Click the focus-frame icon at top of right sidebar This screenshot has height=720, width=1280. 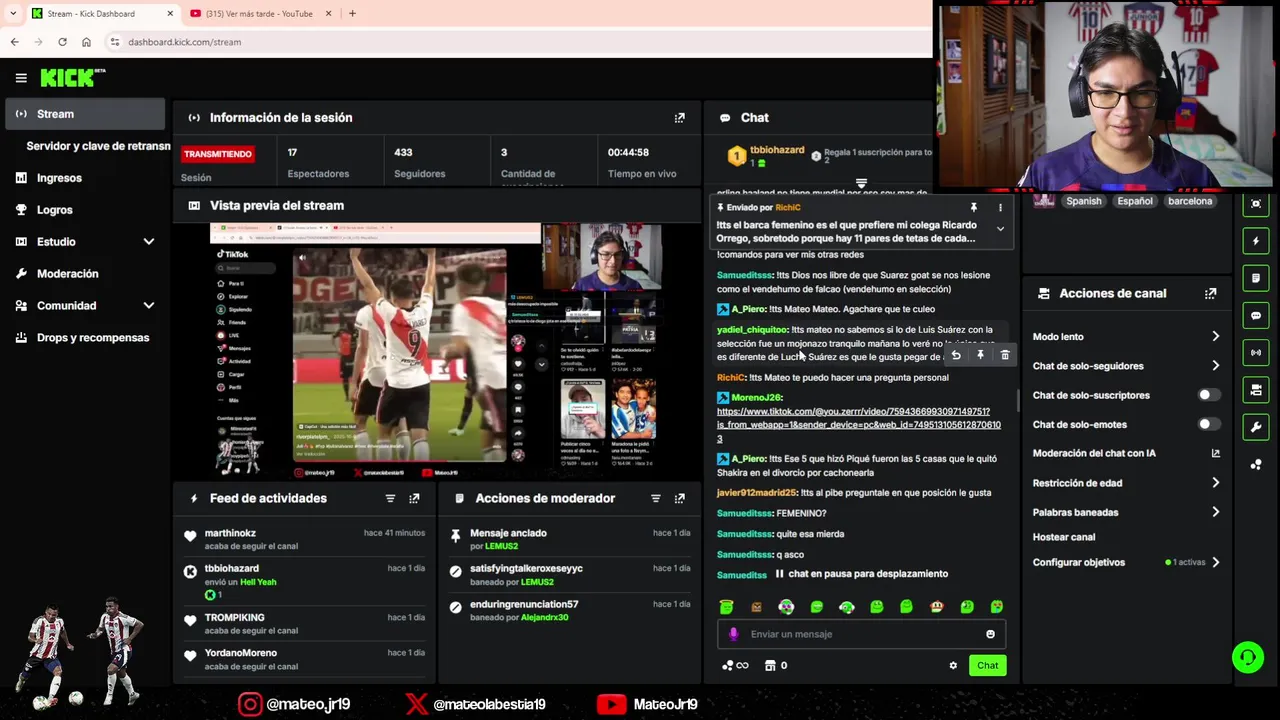[x=1256, y=204]
